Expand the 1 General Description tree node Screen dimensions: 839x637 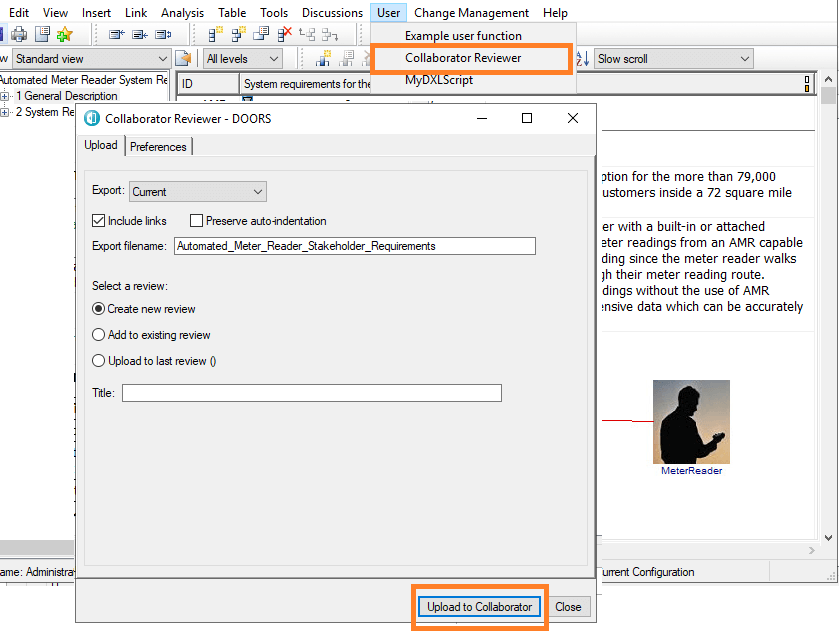pos(5,96)
